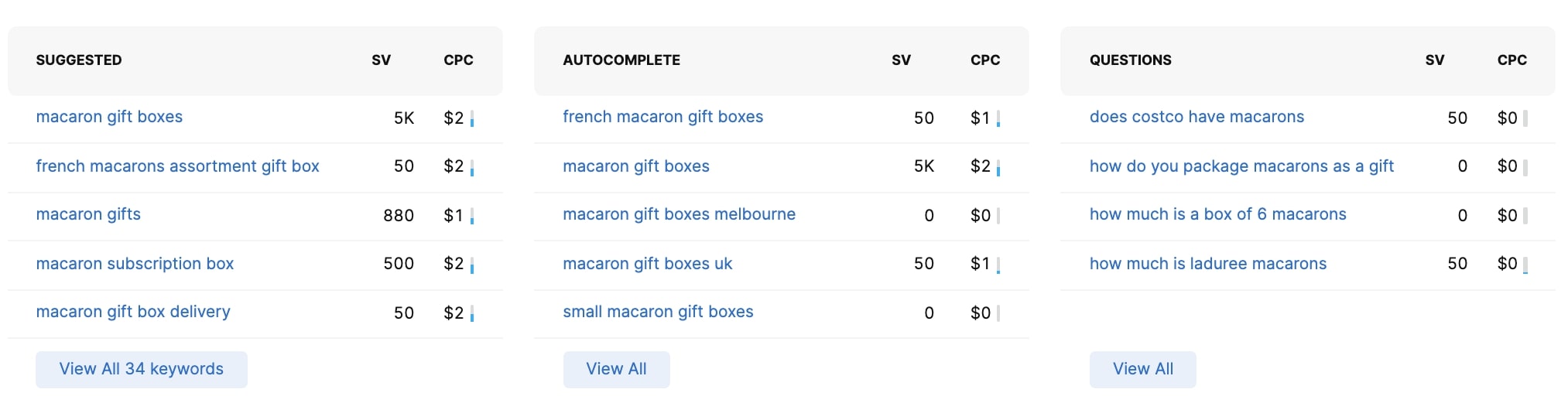1568x410 pixels.
Task: Select 'macaron gift boxes melbourne' keyword
Action: pyautogui.click(x=679, y=214)
